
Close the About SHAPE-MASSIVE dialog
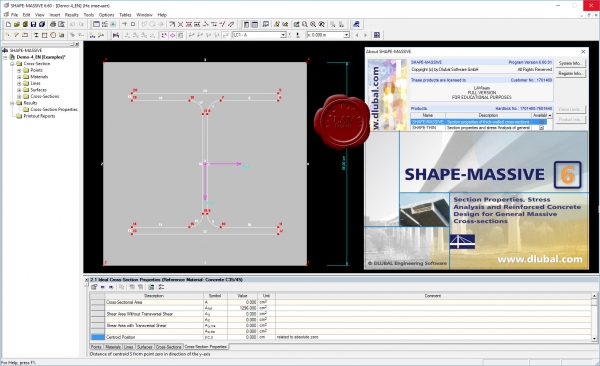click(x=583, y=51)
